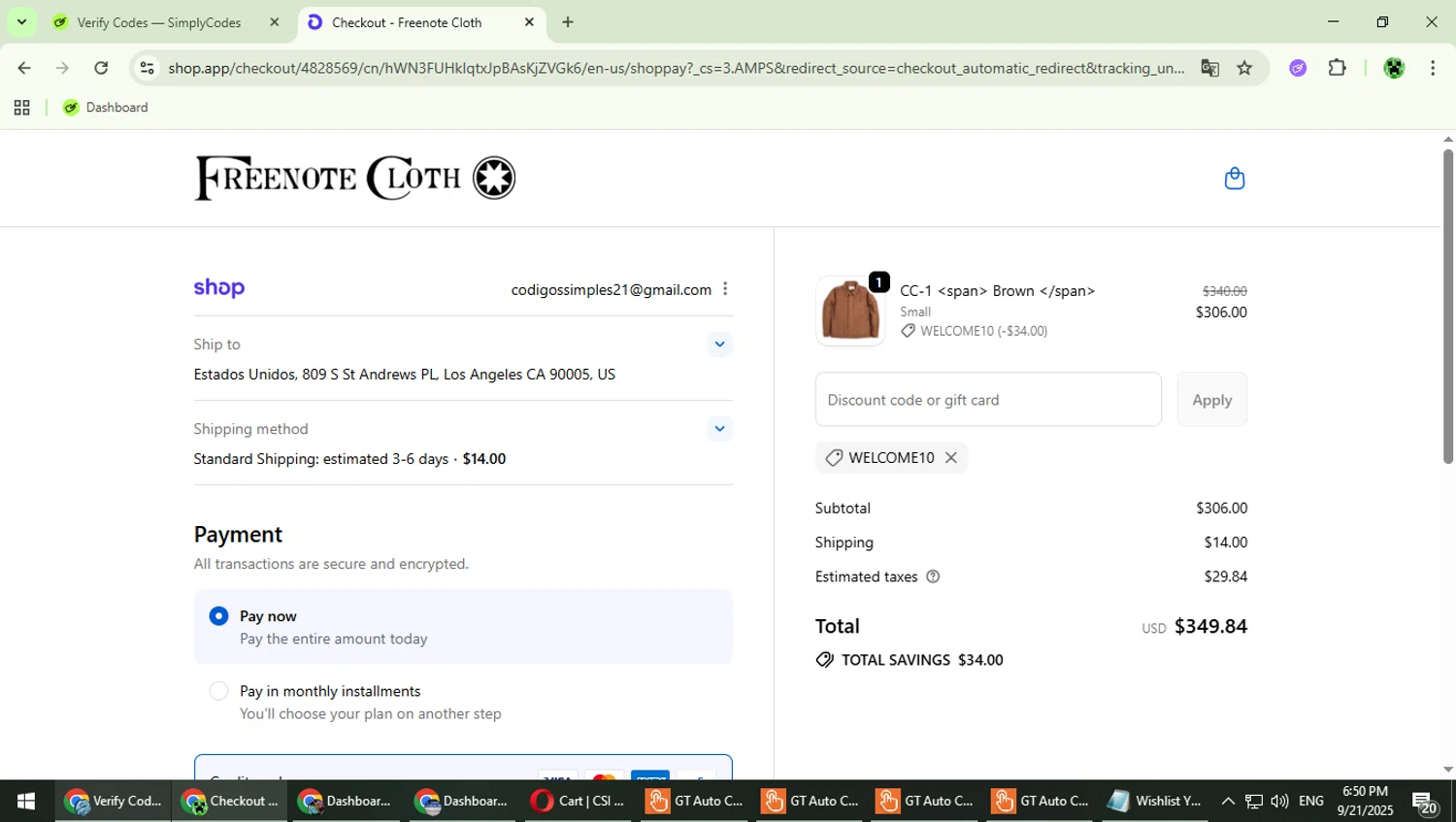This screenshot has height=822, width=1456.
Task: Open Cart | CSI Opera taskbar window
Action: point(579,801)
